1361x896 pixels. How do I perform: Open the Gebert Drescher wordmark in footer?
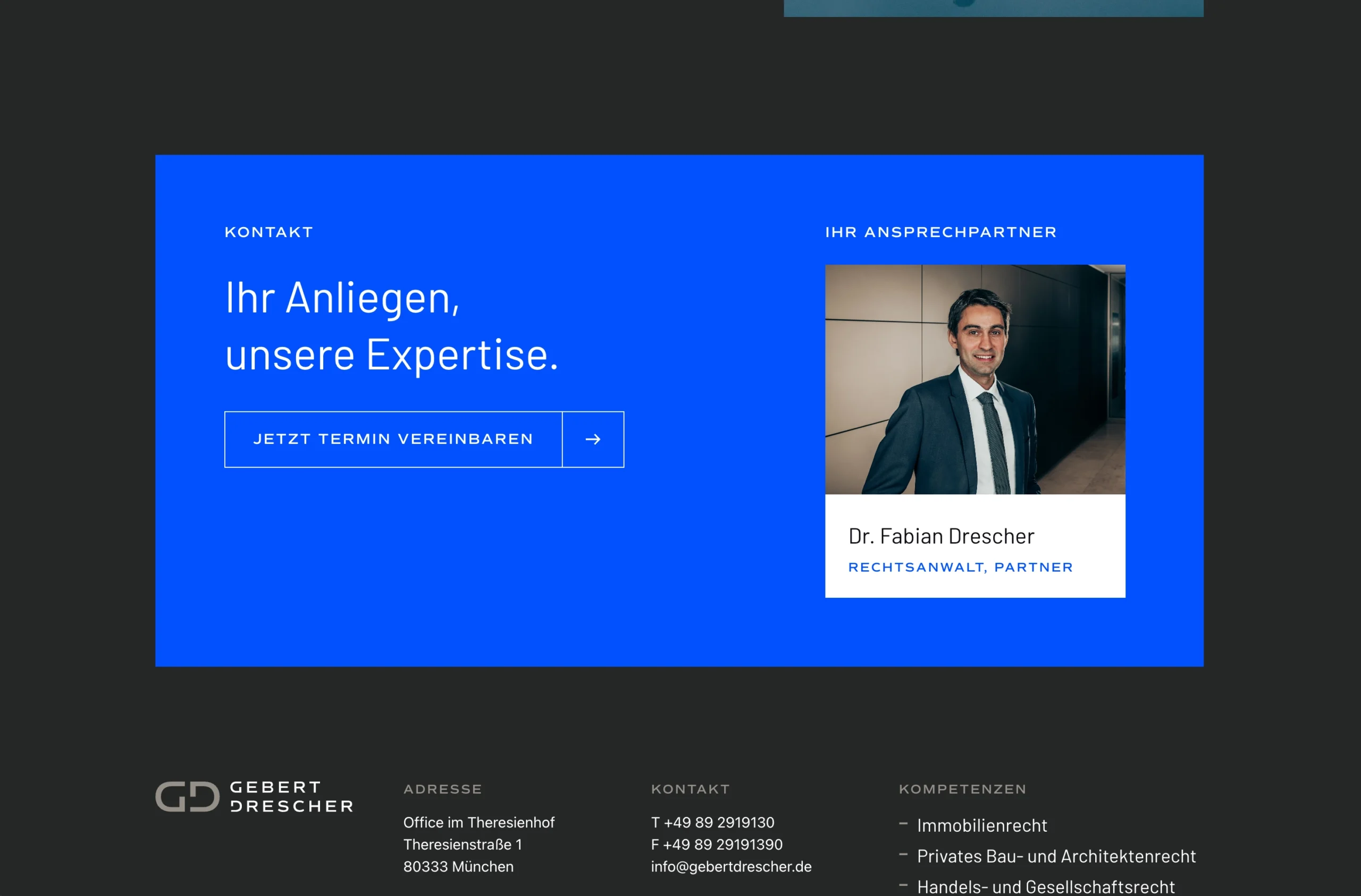click(292, 797)
